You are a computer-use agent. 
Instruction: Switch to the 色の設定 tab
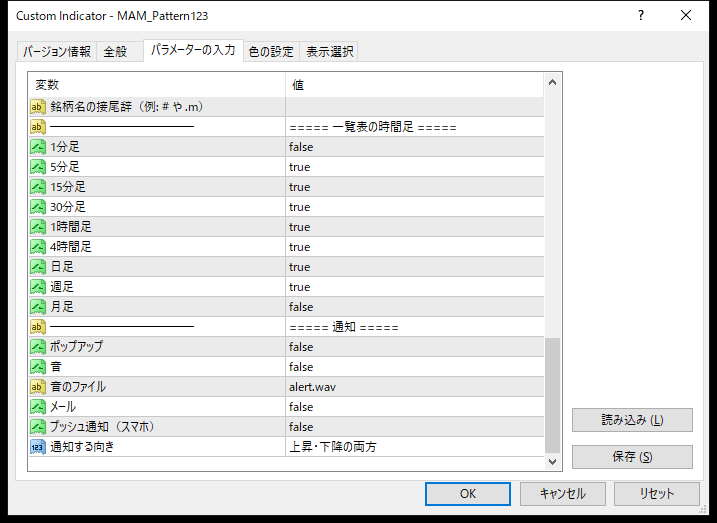(x=271, y=52)
